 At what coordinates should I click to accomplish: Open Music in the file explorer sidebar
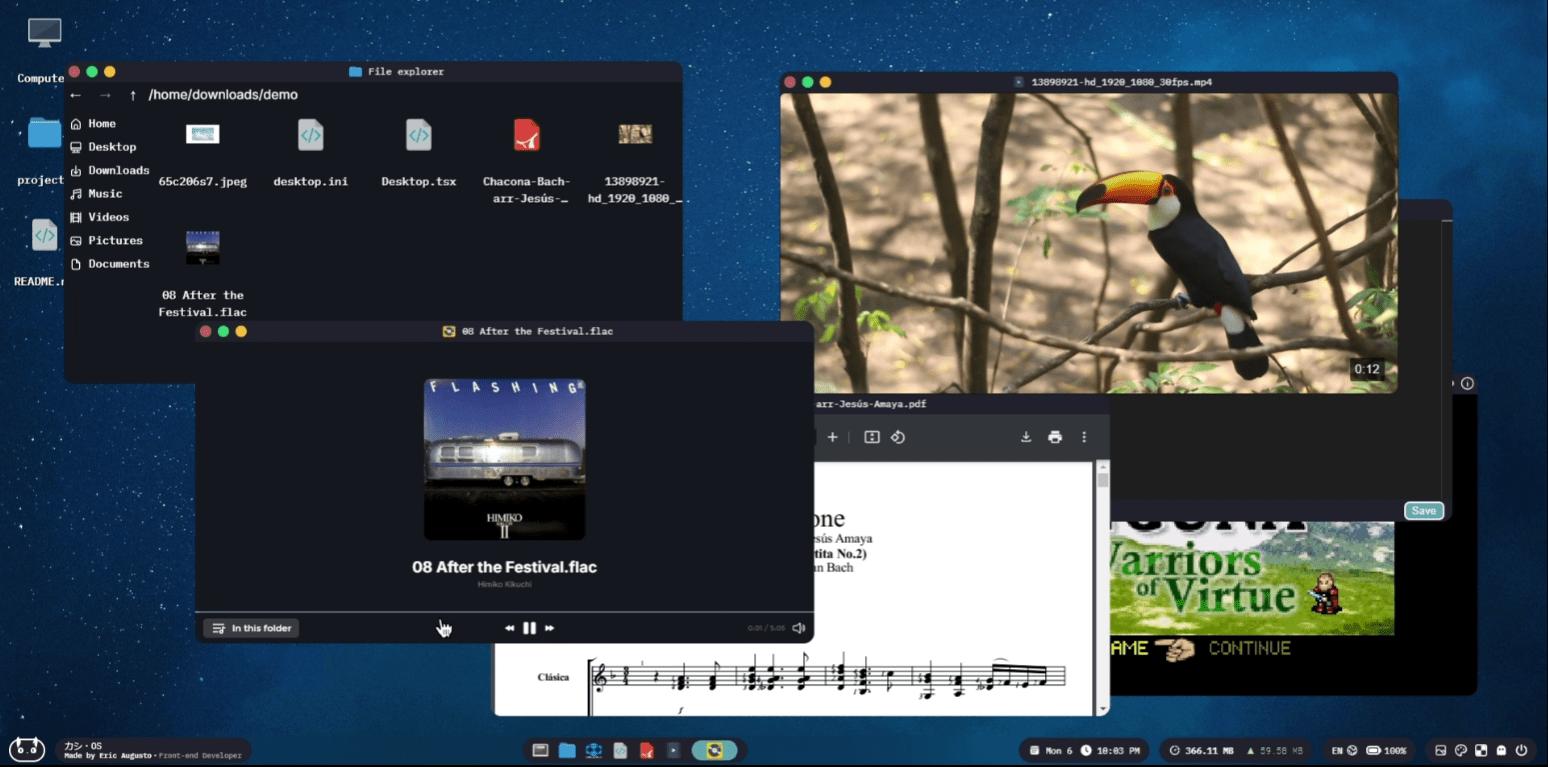point(105,193)
